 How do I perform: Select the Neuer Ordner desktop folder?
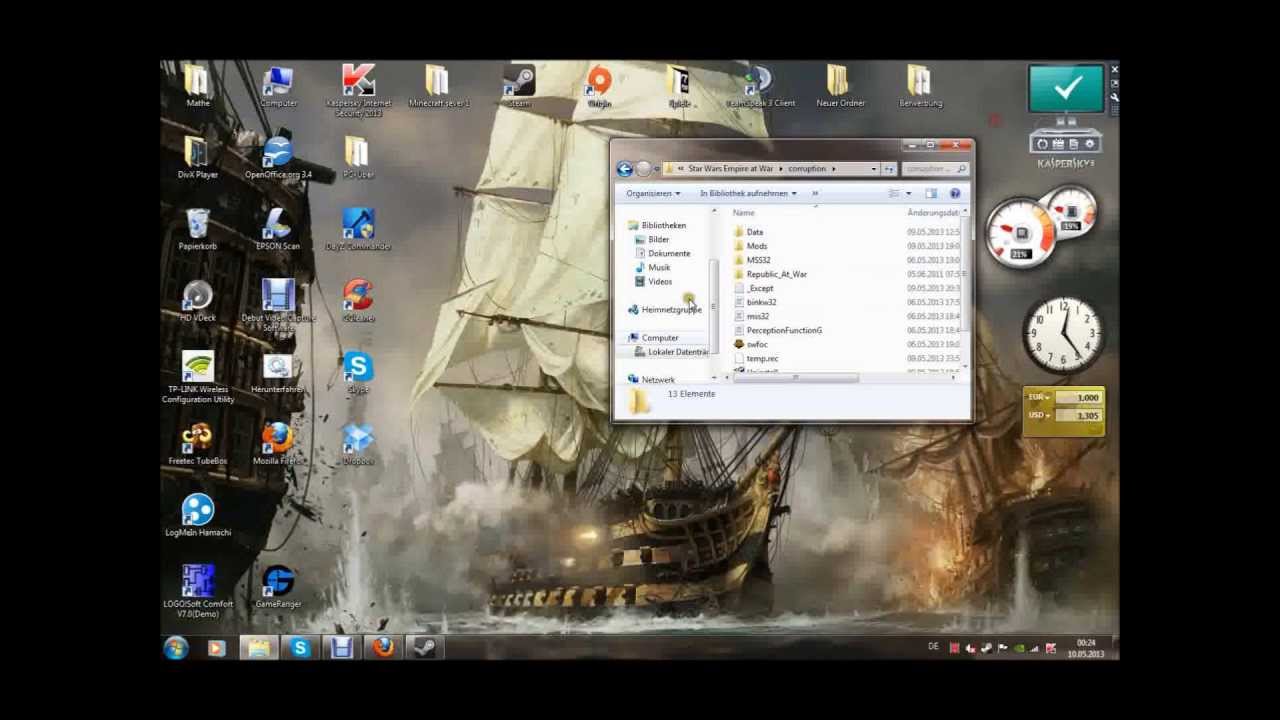[x=840, y=87]
